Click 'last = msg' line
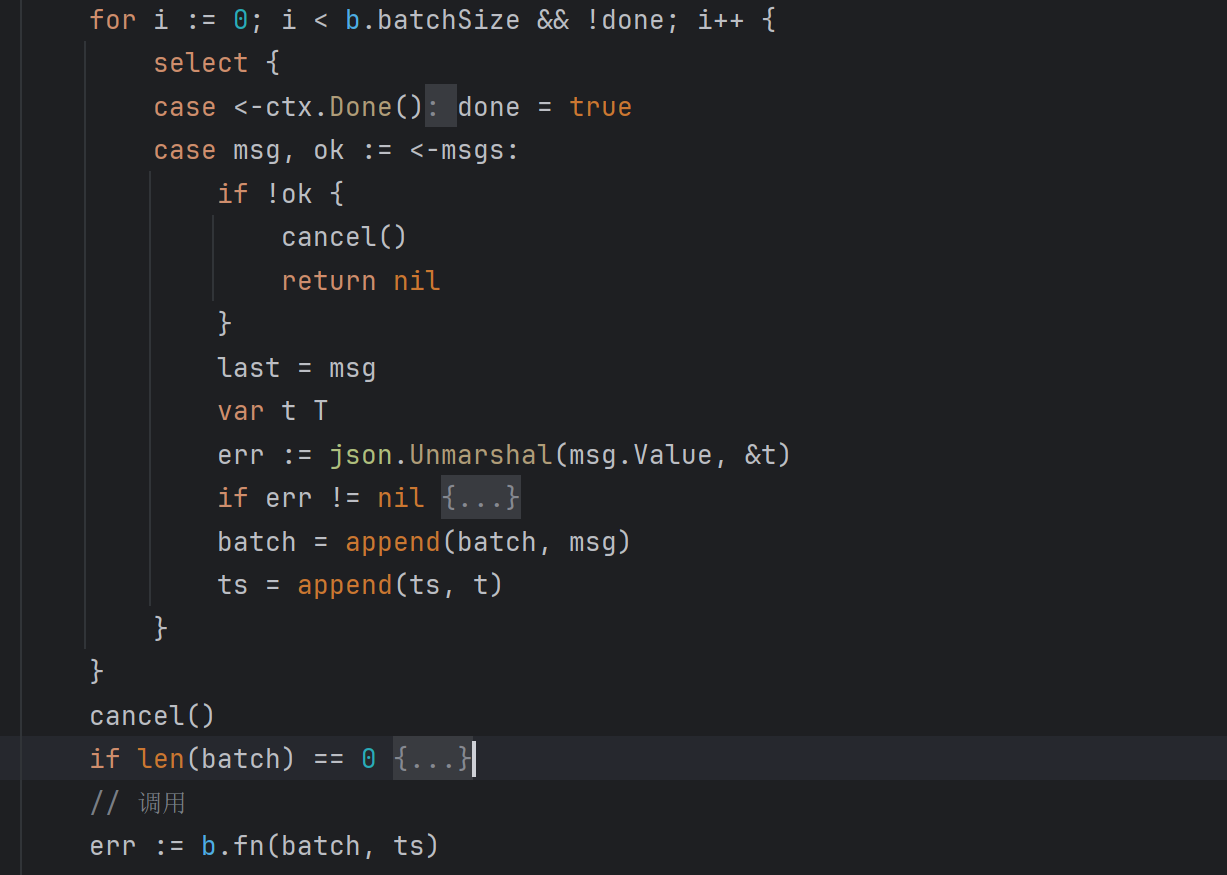The width and height of the screenshot is (1227, 875). (297, 367)
